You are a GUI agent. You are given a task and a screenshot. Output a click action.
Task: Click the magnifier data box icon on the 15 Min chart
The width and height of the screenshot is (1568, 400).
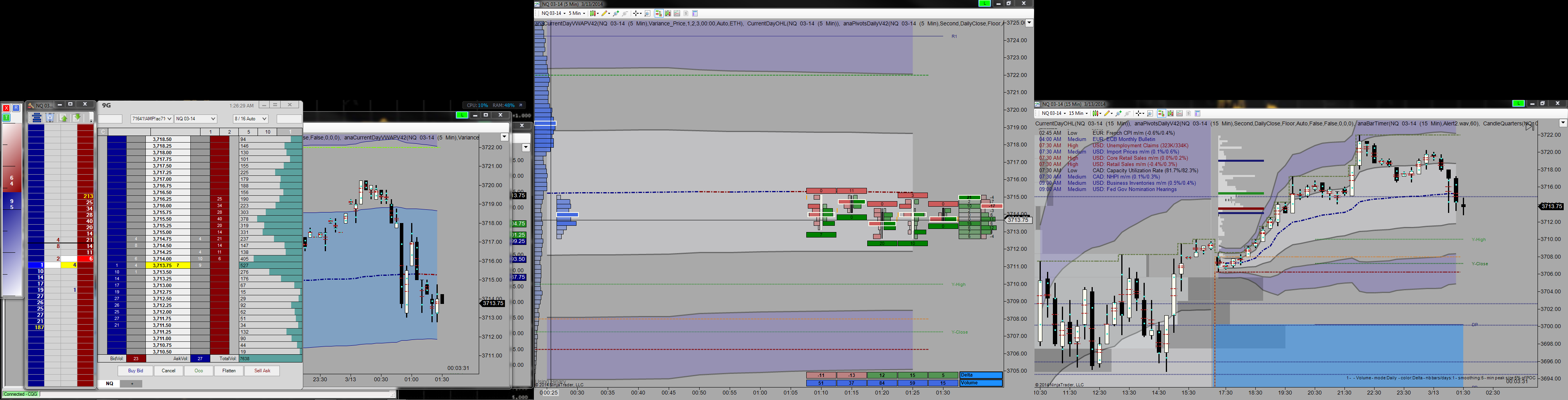click(1151, 113)
